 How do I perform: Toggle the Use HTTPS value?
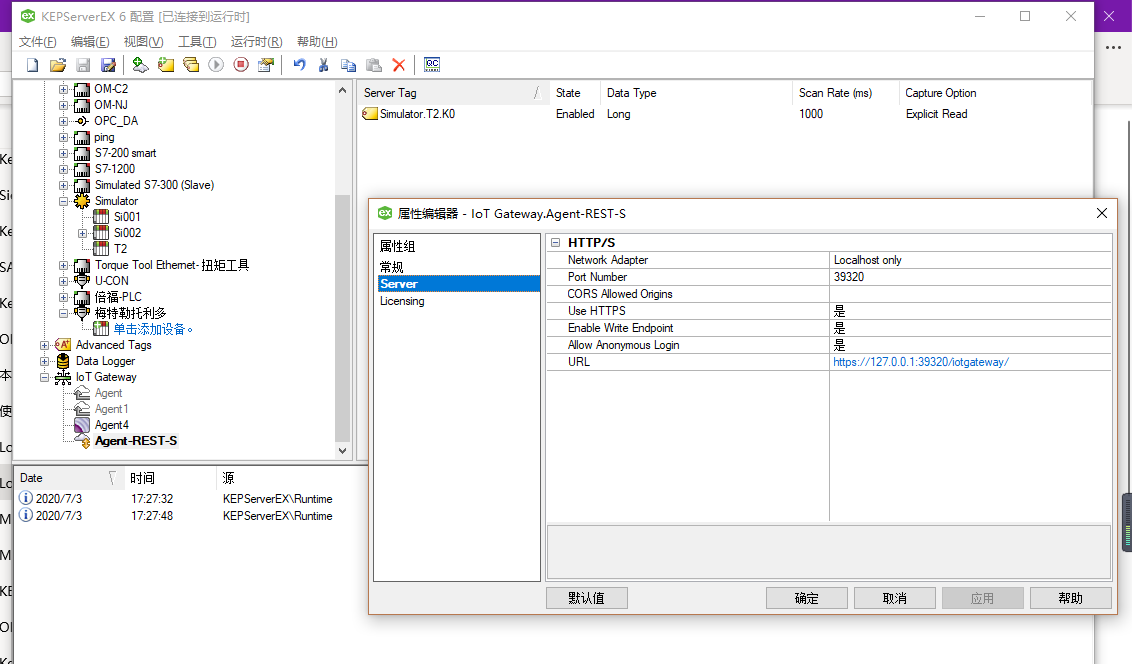point(970,311)
